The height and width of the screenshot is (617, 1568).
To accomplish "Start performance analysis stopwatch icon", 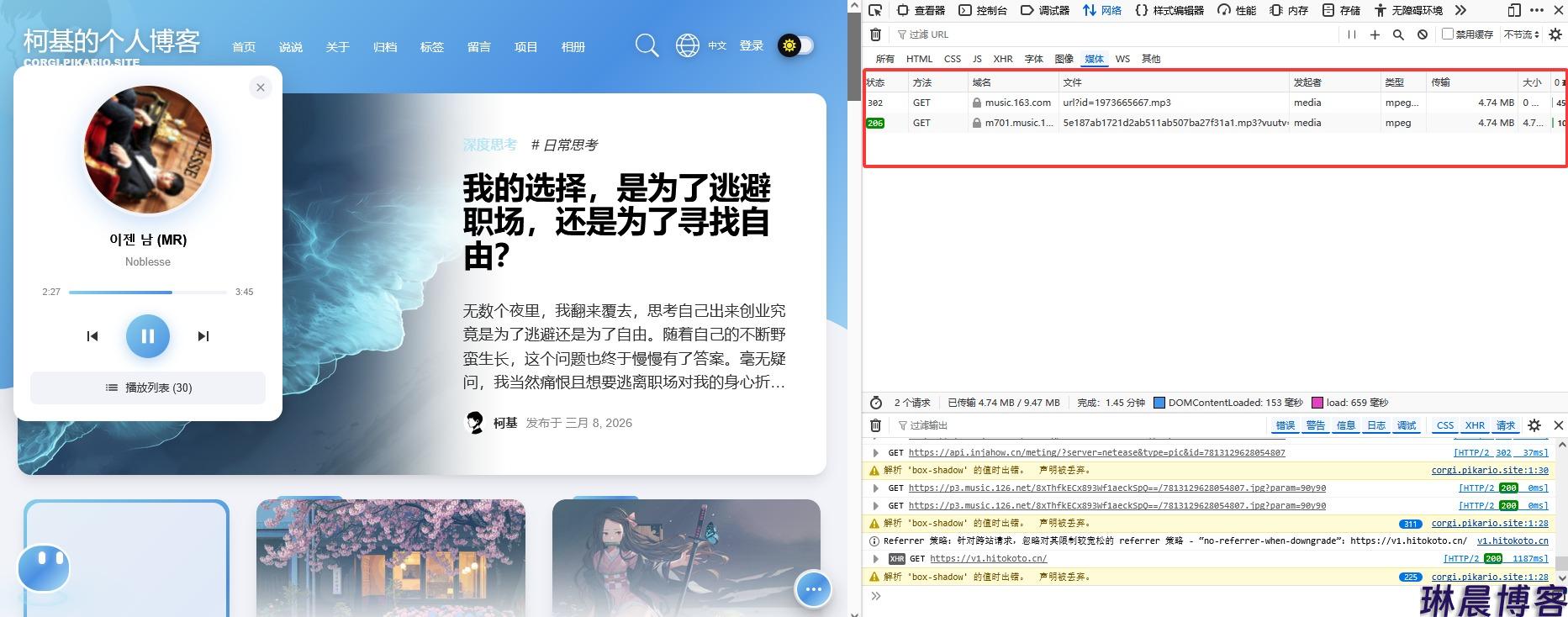I will tap(875, 403).
